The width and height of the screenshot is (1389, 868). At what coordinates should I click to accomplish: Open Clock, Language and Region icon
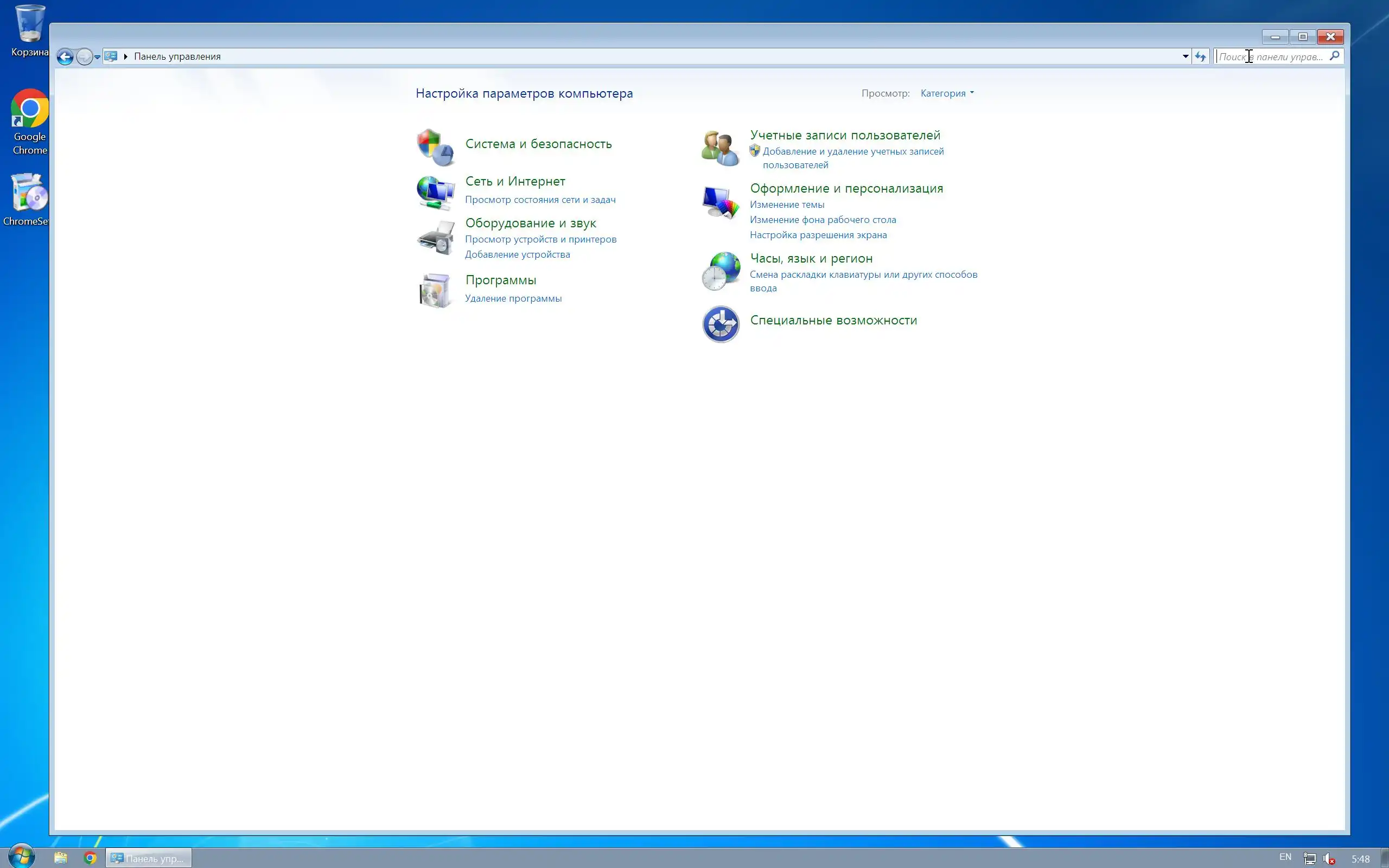(x=721, y=271)
